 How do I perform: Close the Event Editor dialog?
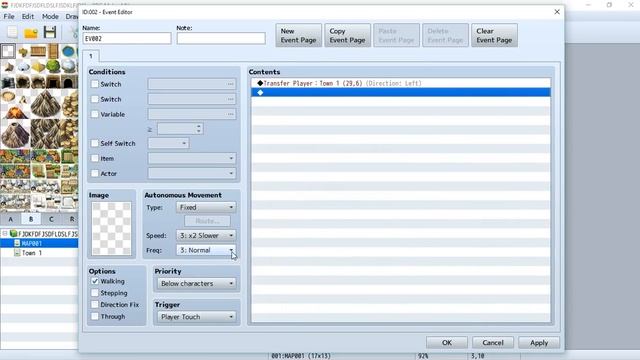pyautogui.click(x=557, y=12)
